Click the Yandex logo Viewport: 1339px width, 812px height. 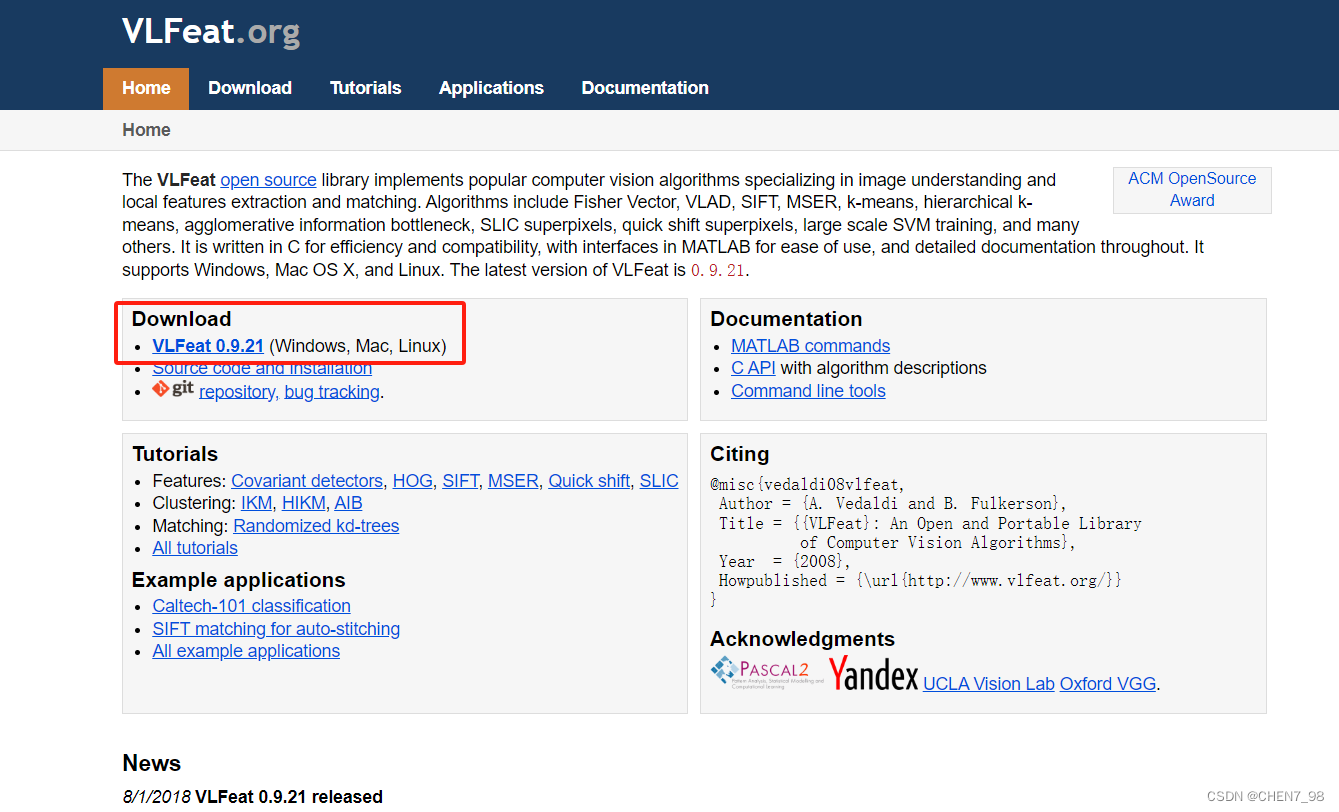click(873, 675)
